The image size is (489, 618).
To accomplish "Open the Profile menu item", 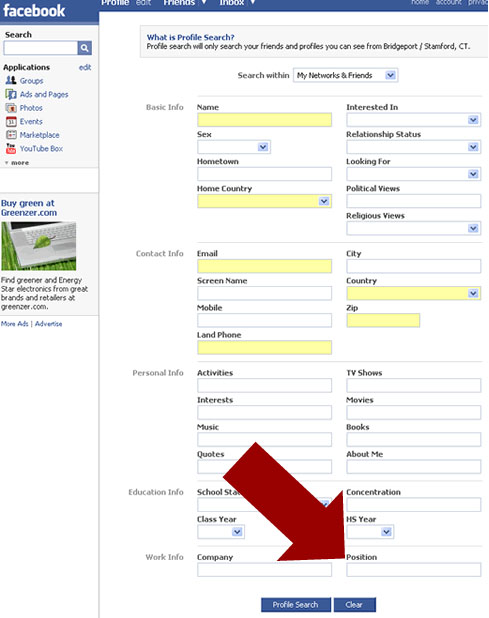I will click(x=115, y=3).
